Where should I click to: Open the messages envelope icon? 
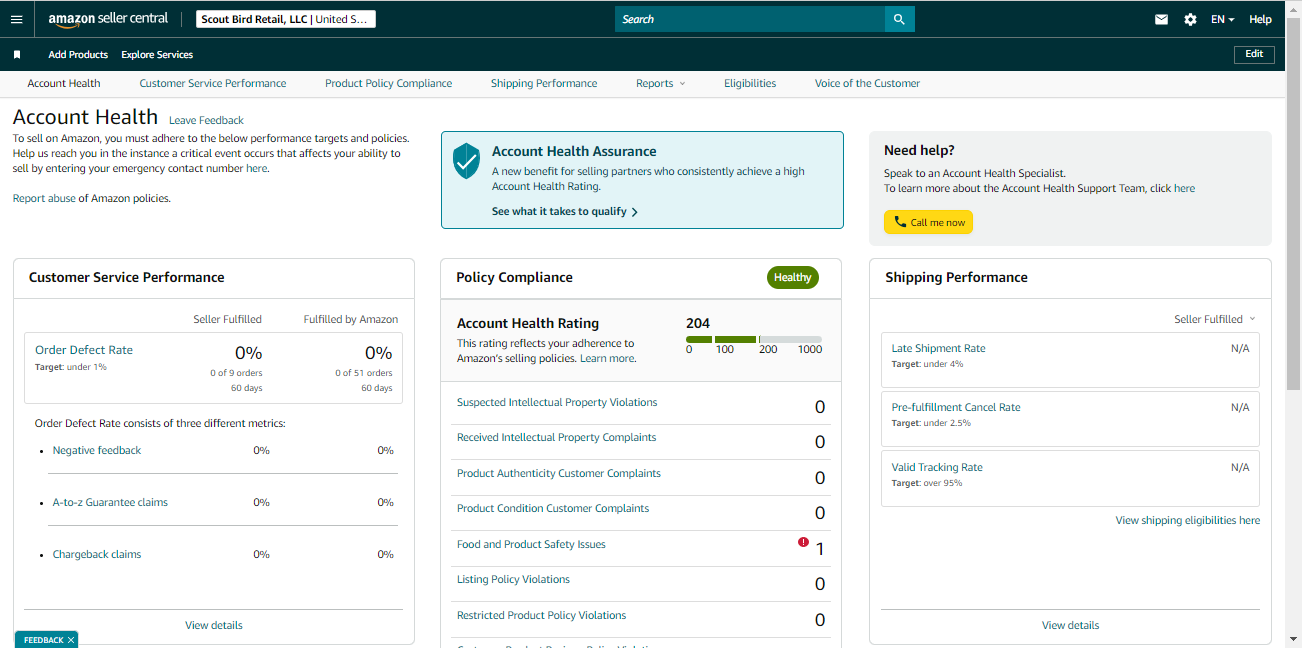(x=1161, y=19)
